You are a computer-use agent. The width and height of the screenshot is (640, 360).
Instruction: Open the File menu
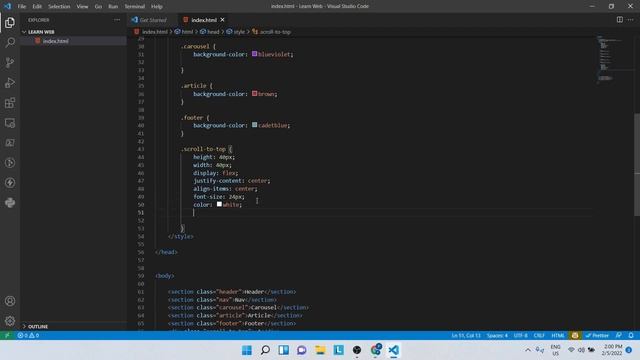click(x=22, y=7)
